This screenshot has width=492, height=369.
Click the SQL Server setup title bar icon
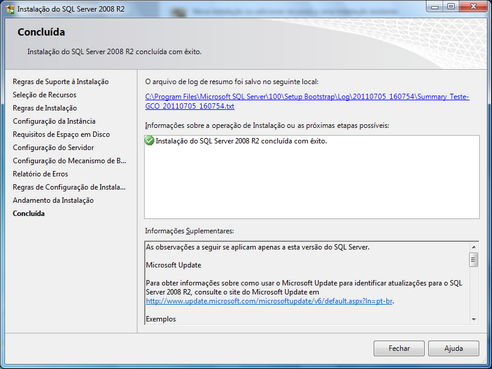10,9
